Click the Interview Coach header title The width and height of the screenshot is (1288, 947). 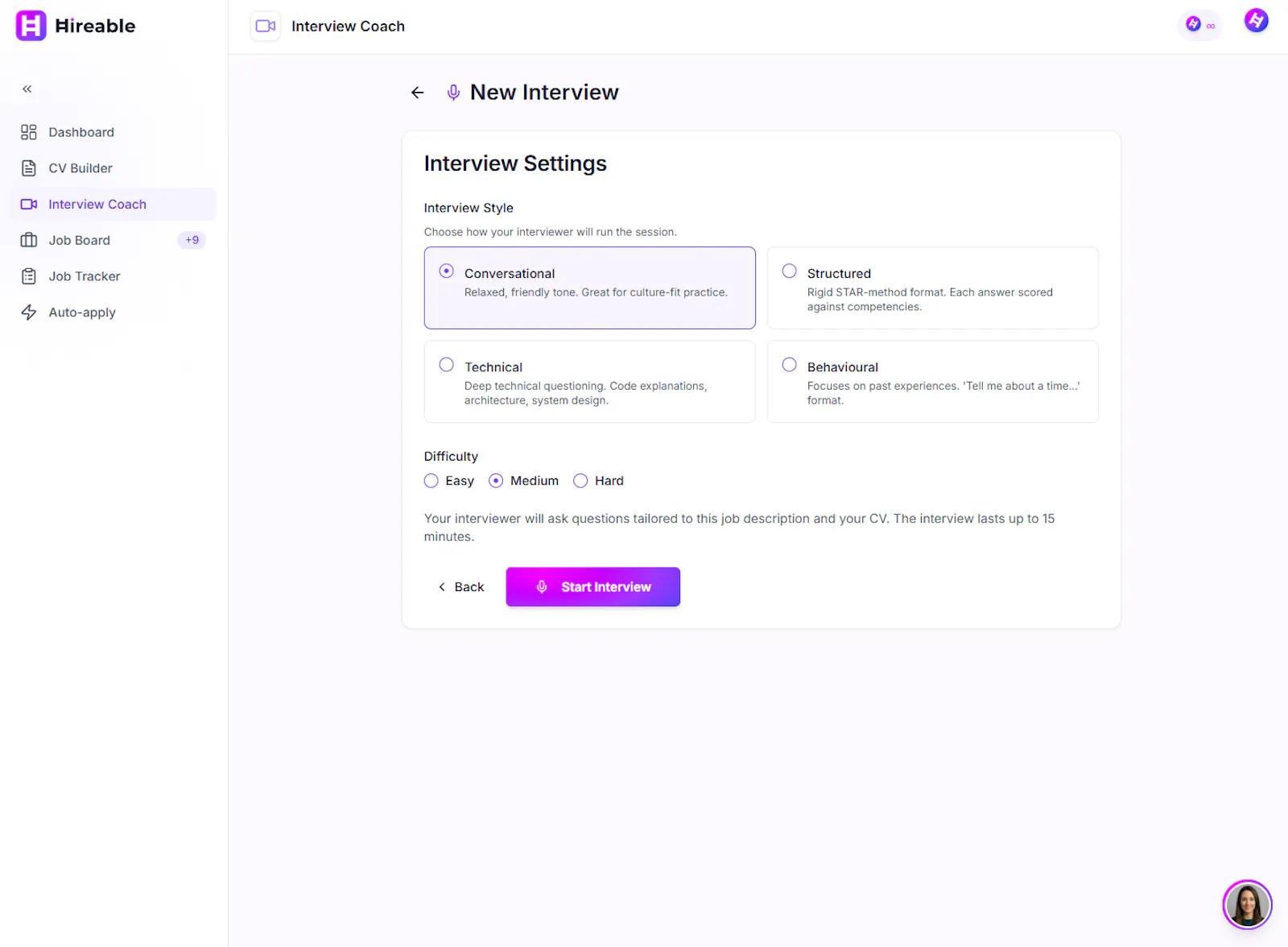click(x=348, y=27)
